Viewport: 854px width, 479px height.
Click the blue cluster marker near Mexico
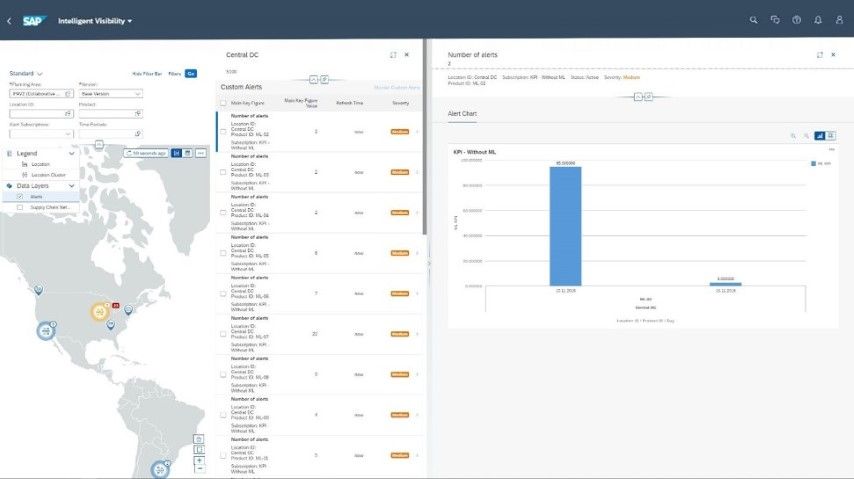click(x=46, y=330)
